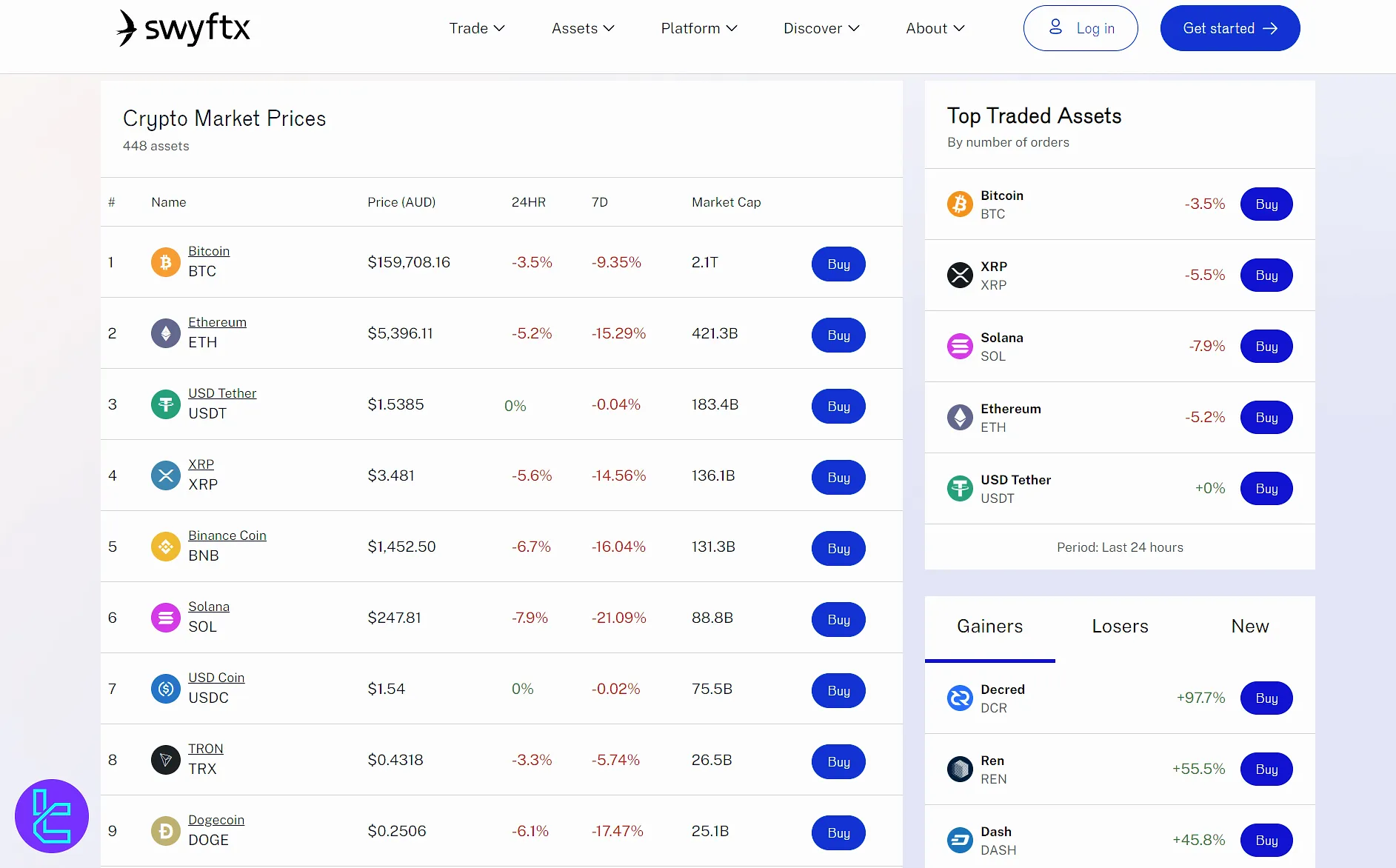Select the Solana icon in Top Traded Assets
Image resolution: width=1396 pixels, height=868 pixels.
point(960,346)
